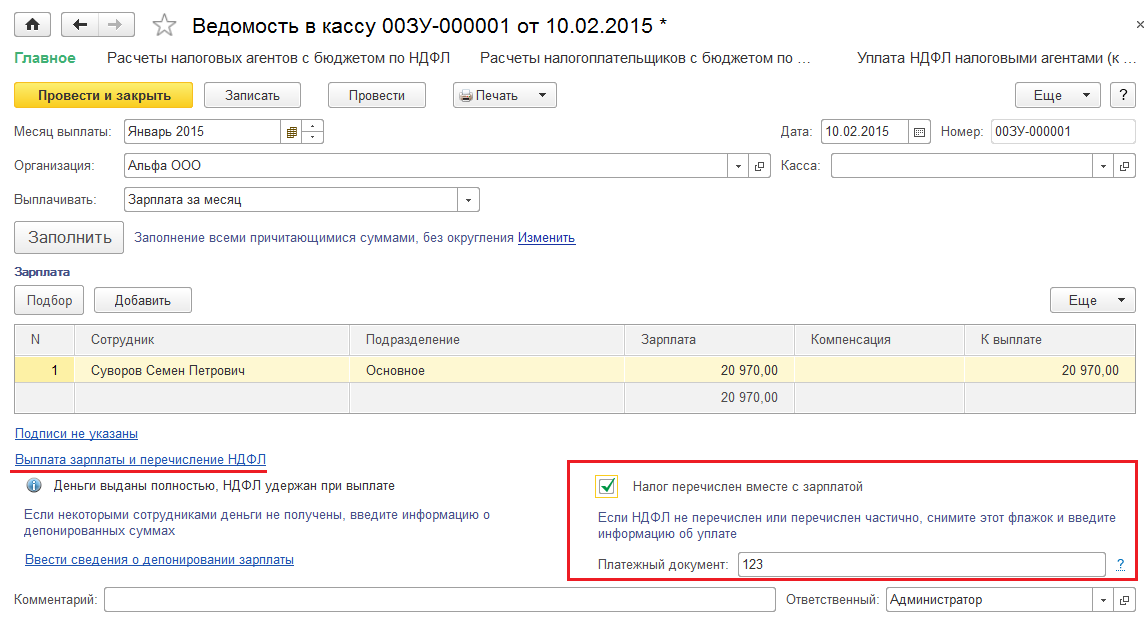Click the Провести и закрыть button

(x=104, y=95)
